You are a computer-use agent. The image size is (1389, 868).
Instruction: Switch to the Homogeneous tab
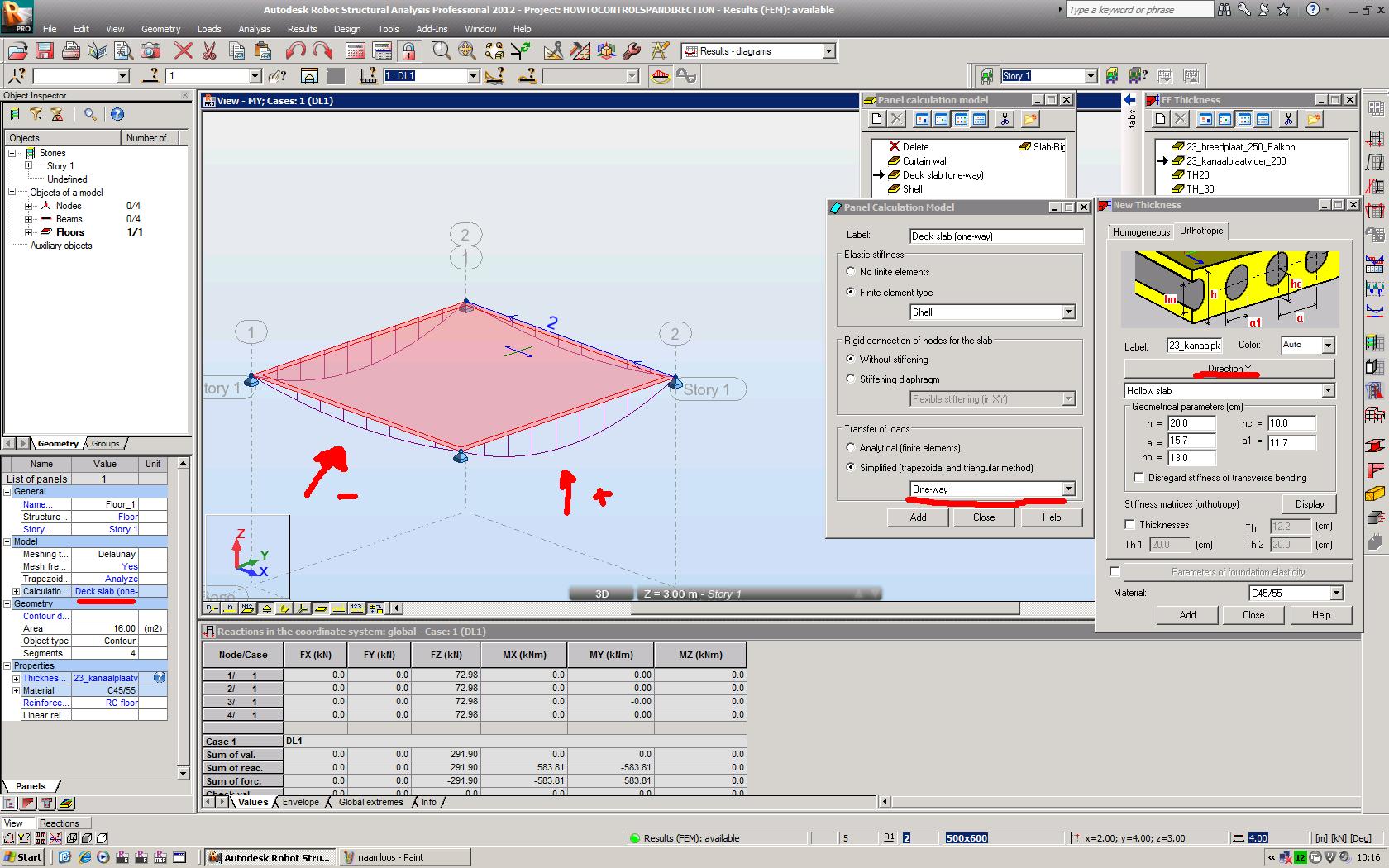(x=1141, y=232)
